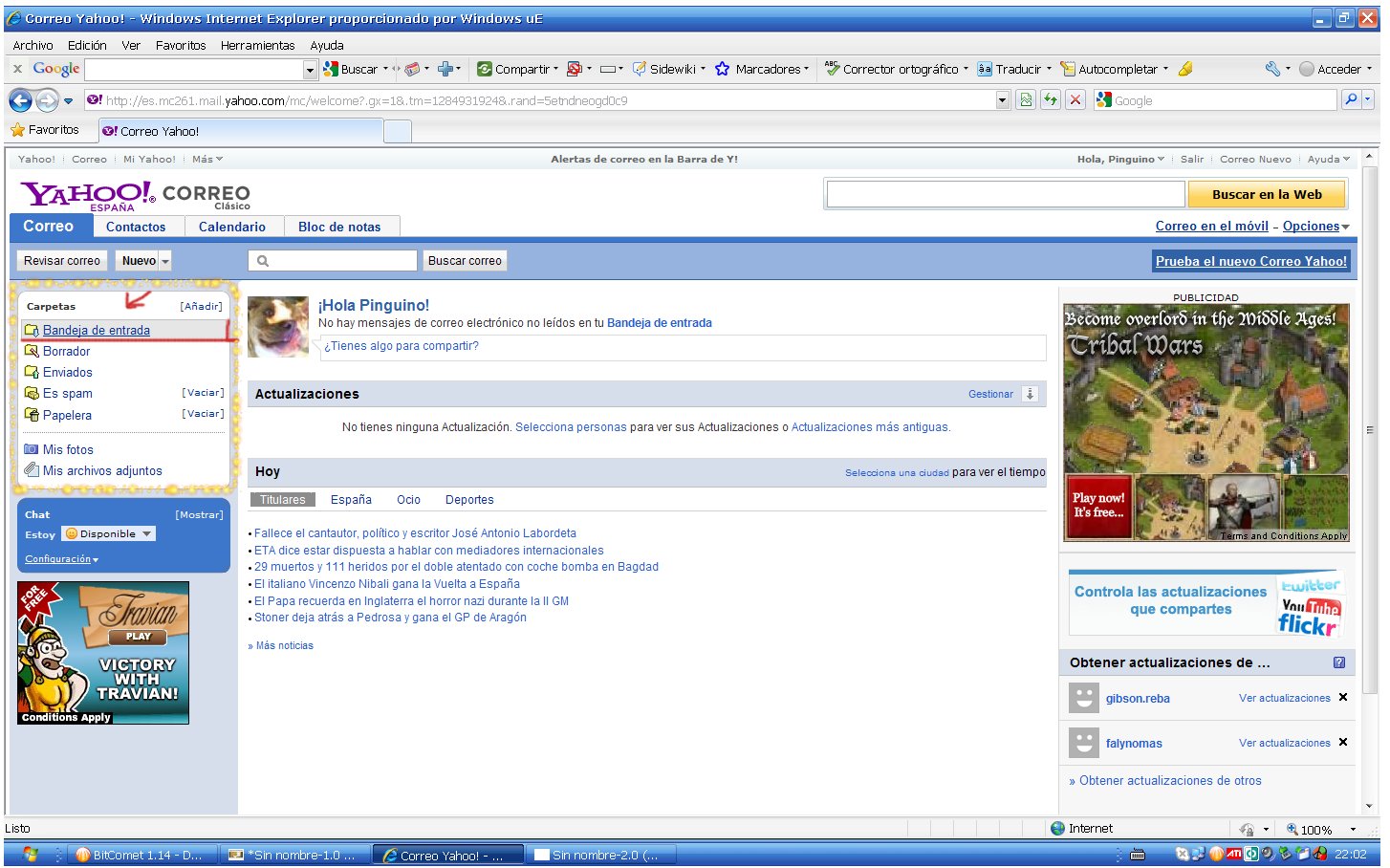The height and width of the screenshot is (868, 1390).
Task: Click the yellow highlighter icon in toolbar
Action: click(1185, 69)
